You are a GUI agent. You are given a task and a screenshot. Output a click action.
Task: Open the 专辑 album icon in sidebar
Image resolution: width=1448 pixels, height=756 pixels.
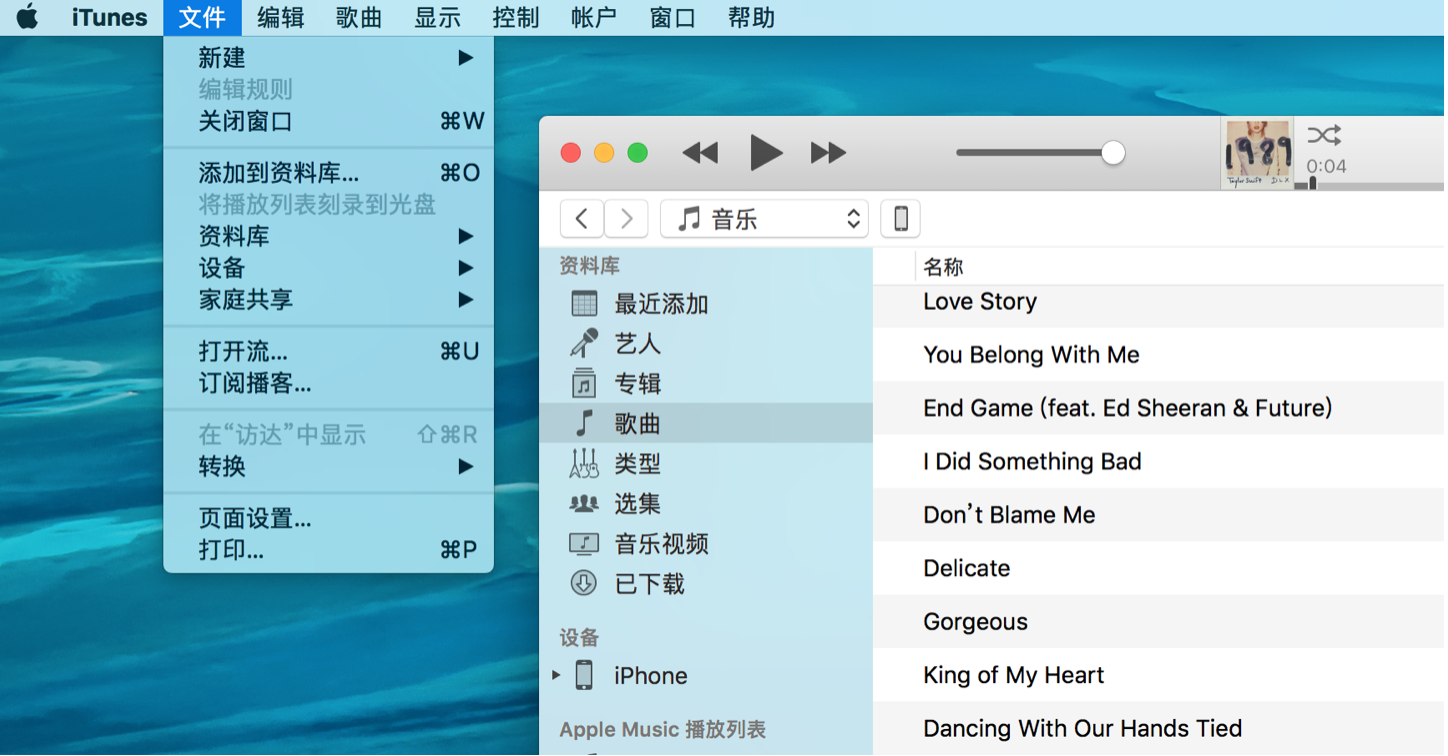584,383
